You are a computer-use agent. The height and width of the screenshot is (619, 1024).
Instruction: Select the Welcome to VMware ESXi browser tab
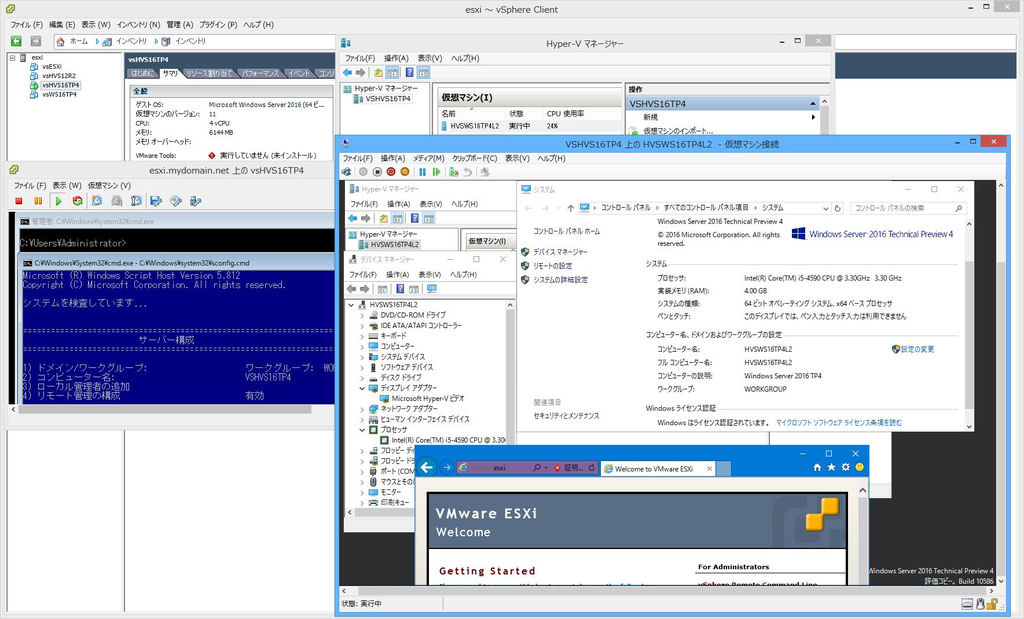coord(658,468)
